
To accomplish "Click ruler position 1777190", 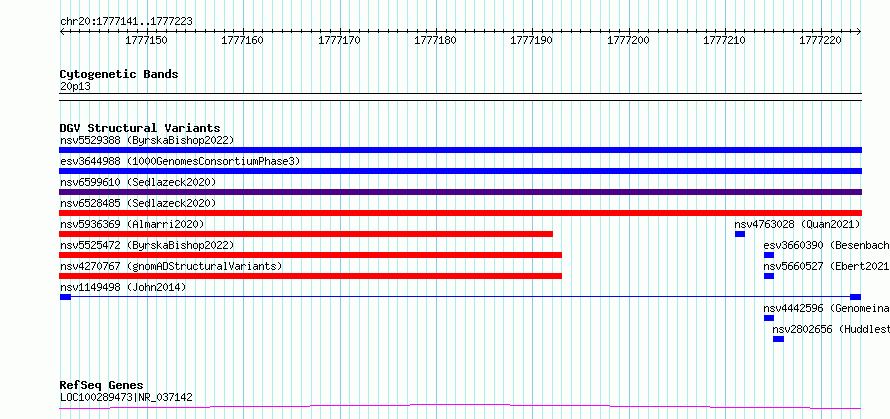I will [532, 40].
